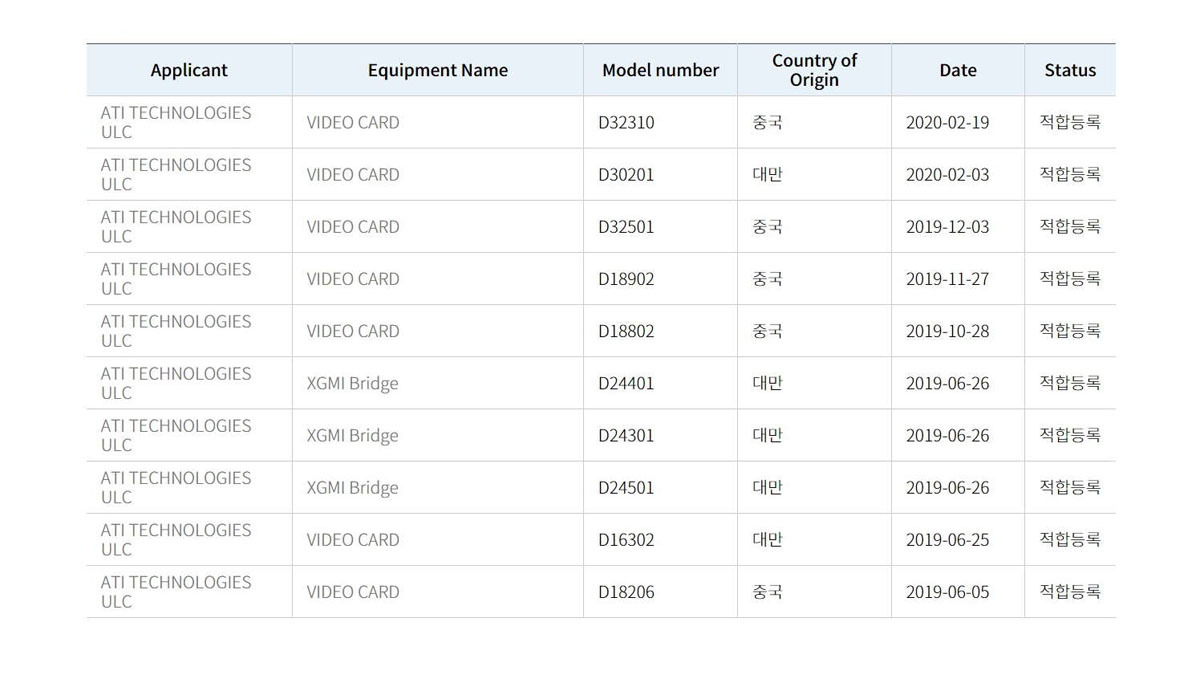Select model D18206 in last row
The width and height of the screenshot is (1200, 675).
point(626,592)
